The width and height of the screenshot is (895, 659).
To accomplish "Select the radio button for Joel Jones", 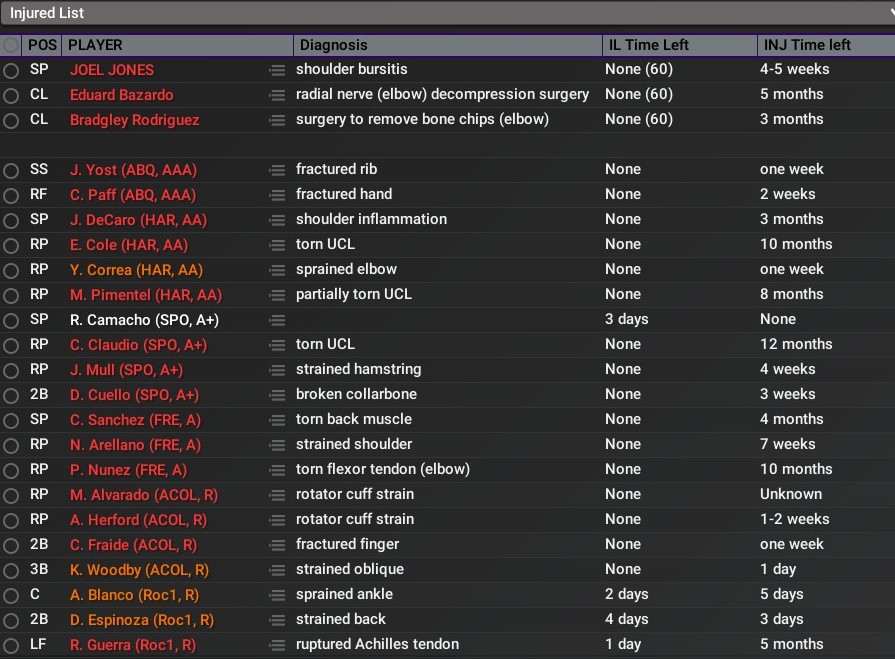I will (x=11, y=70).
